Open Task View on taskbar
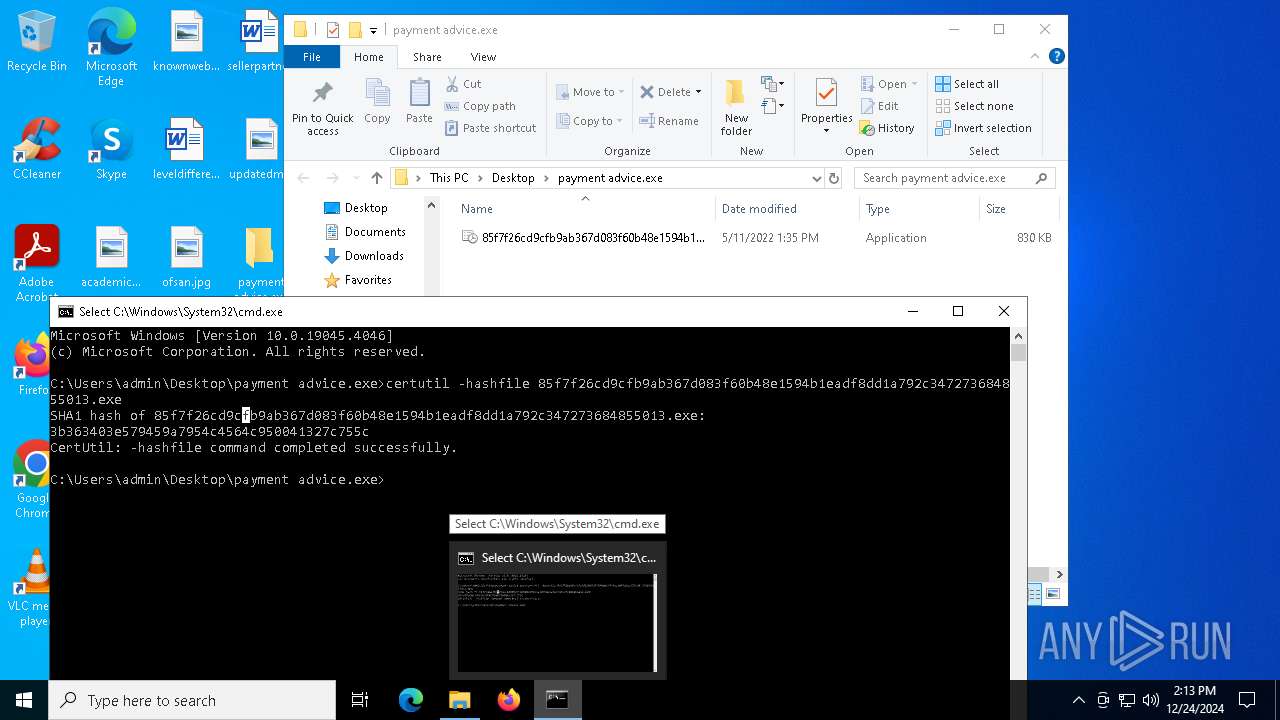 click(360, 700)
